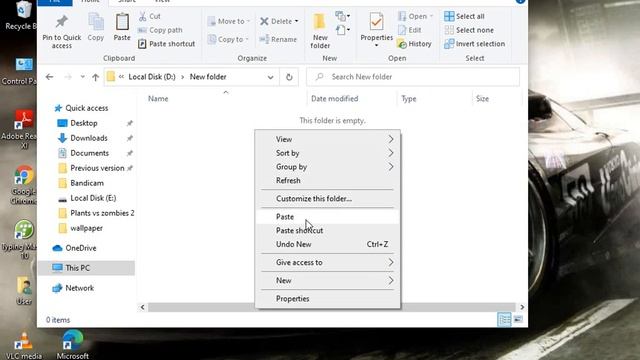This screenshot has width=640, height=360.
Task: Choose Paste in the context menu
Action: click(327, 217)
